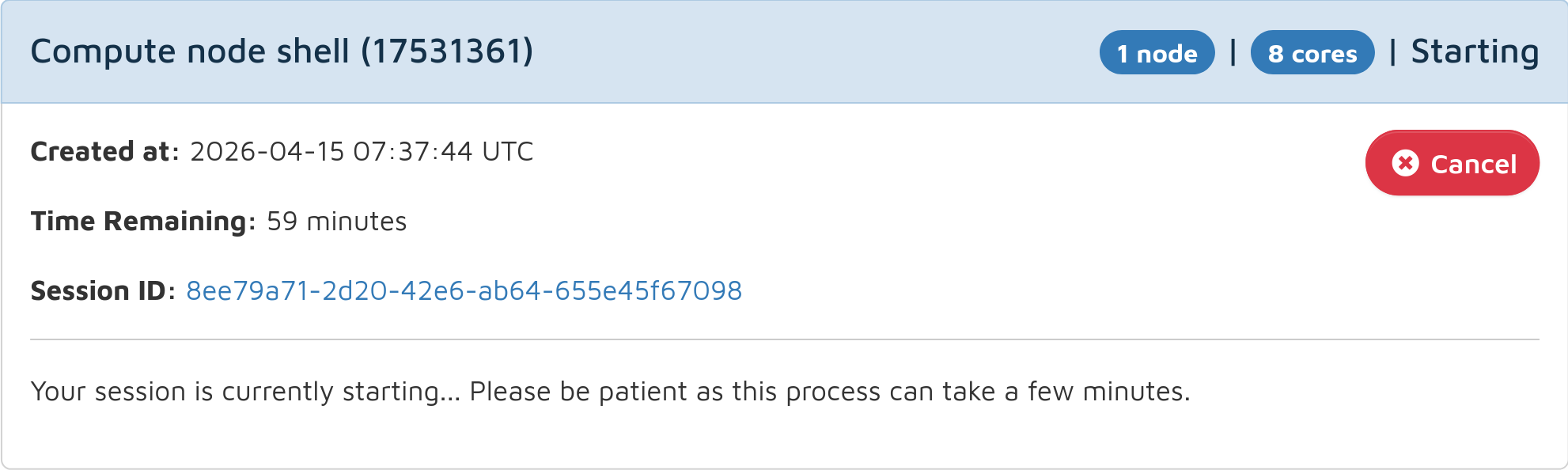
Task: Click the "Please be patient" sentence
Action: point(829,392)
